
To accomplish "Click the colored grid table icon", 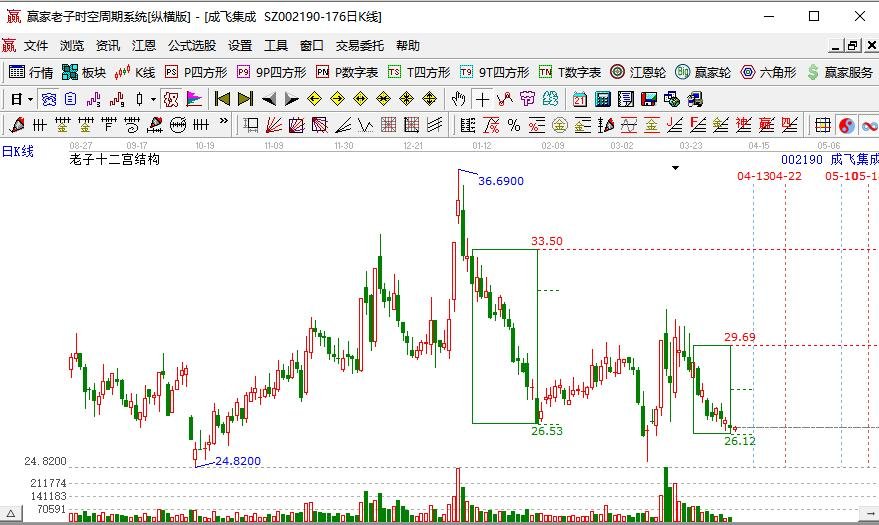I will (822, 125).
